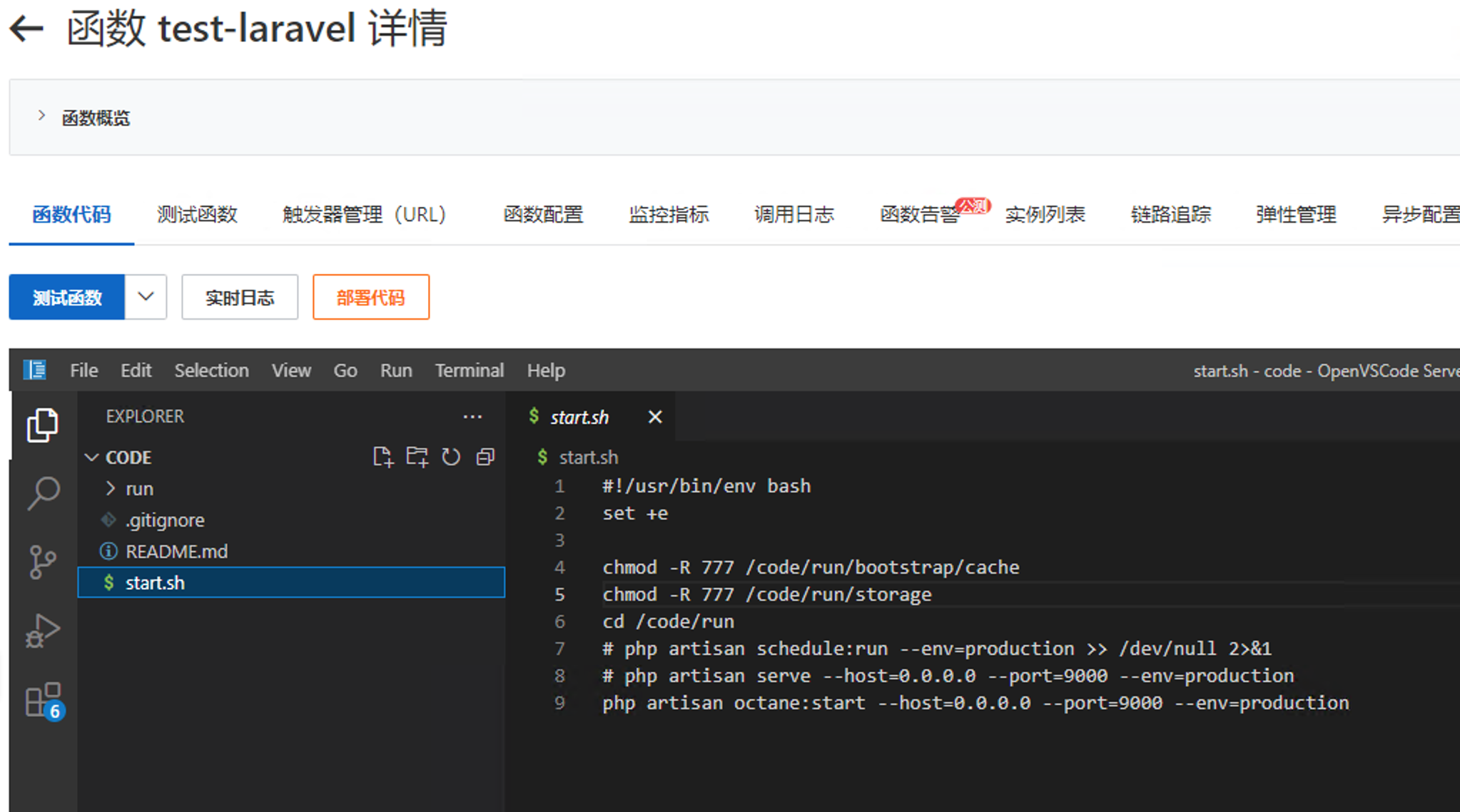1460x812 pixels.
Task: Open the Go menu
Action: tap(345, 370)
